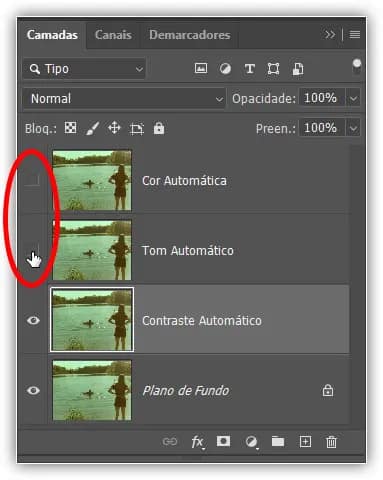Viewport: 383px width, 480px height.
Task: Add layer mask icon
Action: (x=223, y=441)
